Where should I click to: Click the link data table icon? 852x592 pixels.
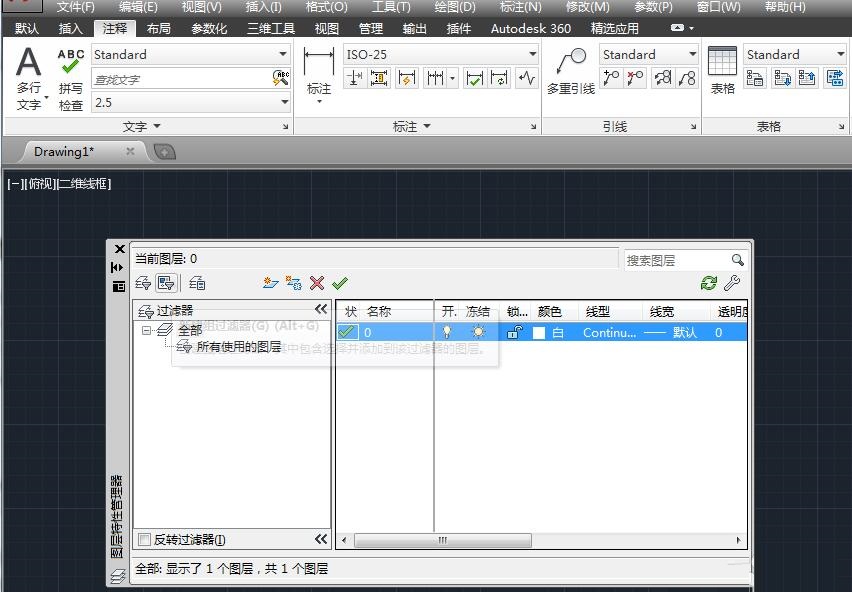[835, 78]
